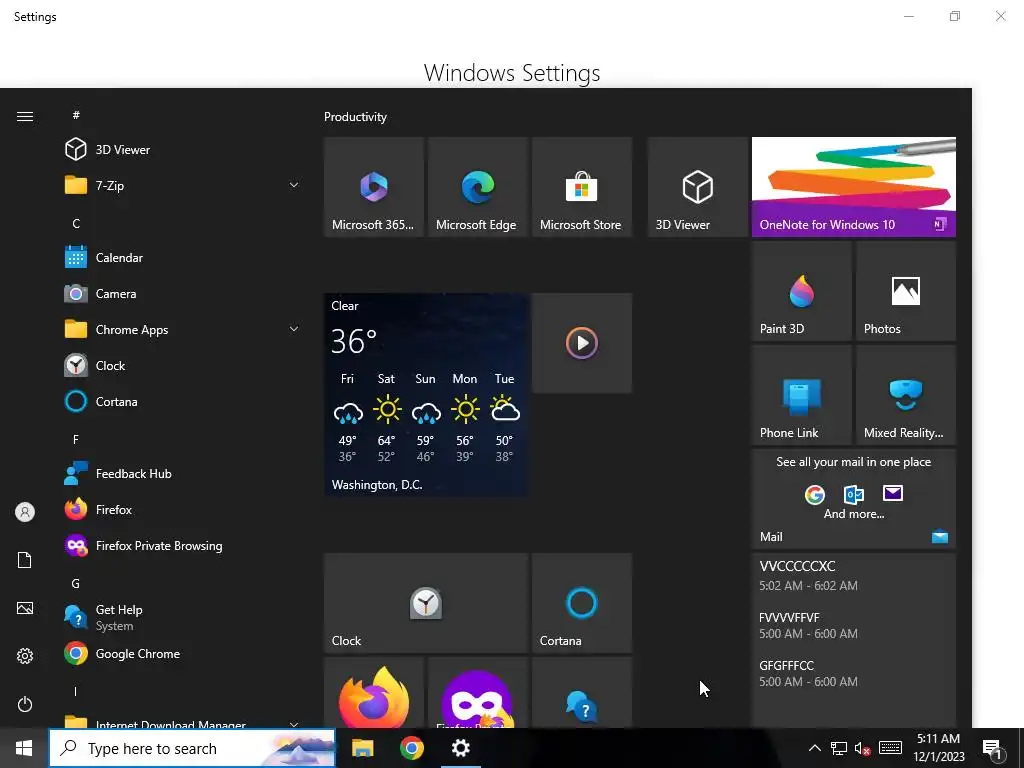Open user account options in Start
The width and height of the screenshot is (1024, 768).
coord(25,512)
